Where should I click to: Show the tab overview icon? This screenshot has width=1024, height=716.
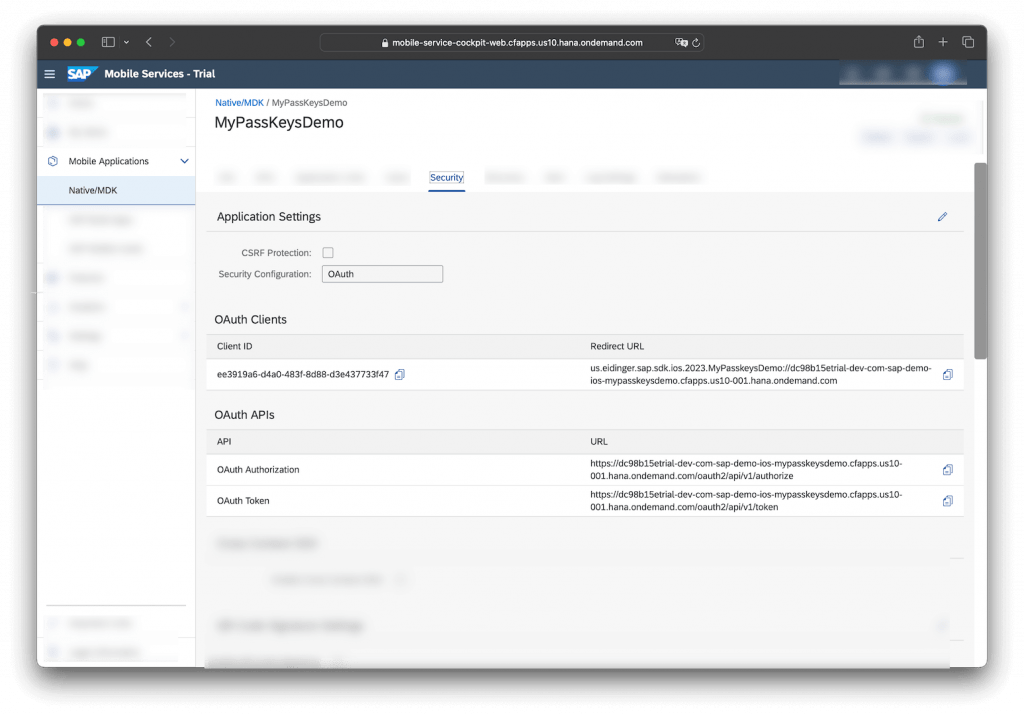point(968,42)
